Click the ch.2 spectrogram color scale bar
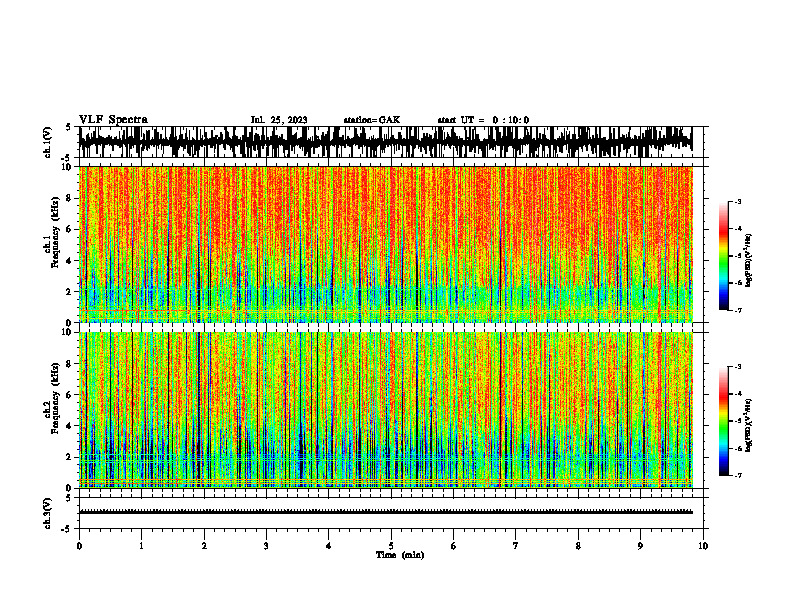The width and height of the screenshot is (792, 612). (x=724, y=421)
